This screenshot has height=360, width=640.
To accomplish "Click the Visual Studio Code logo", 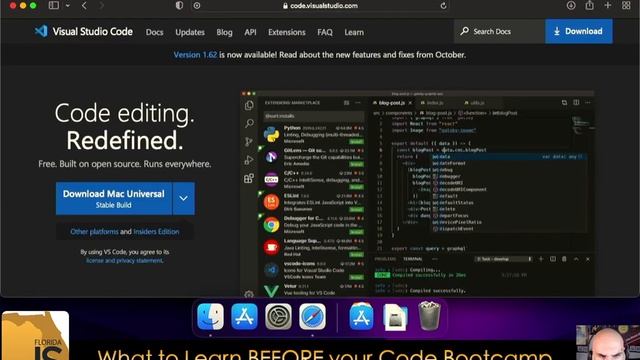I will (x=84, y=31).
